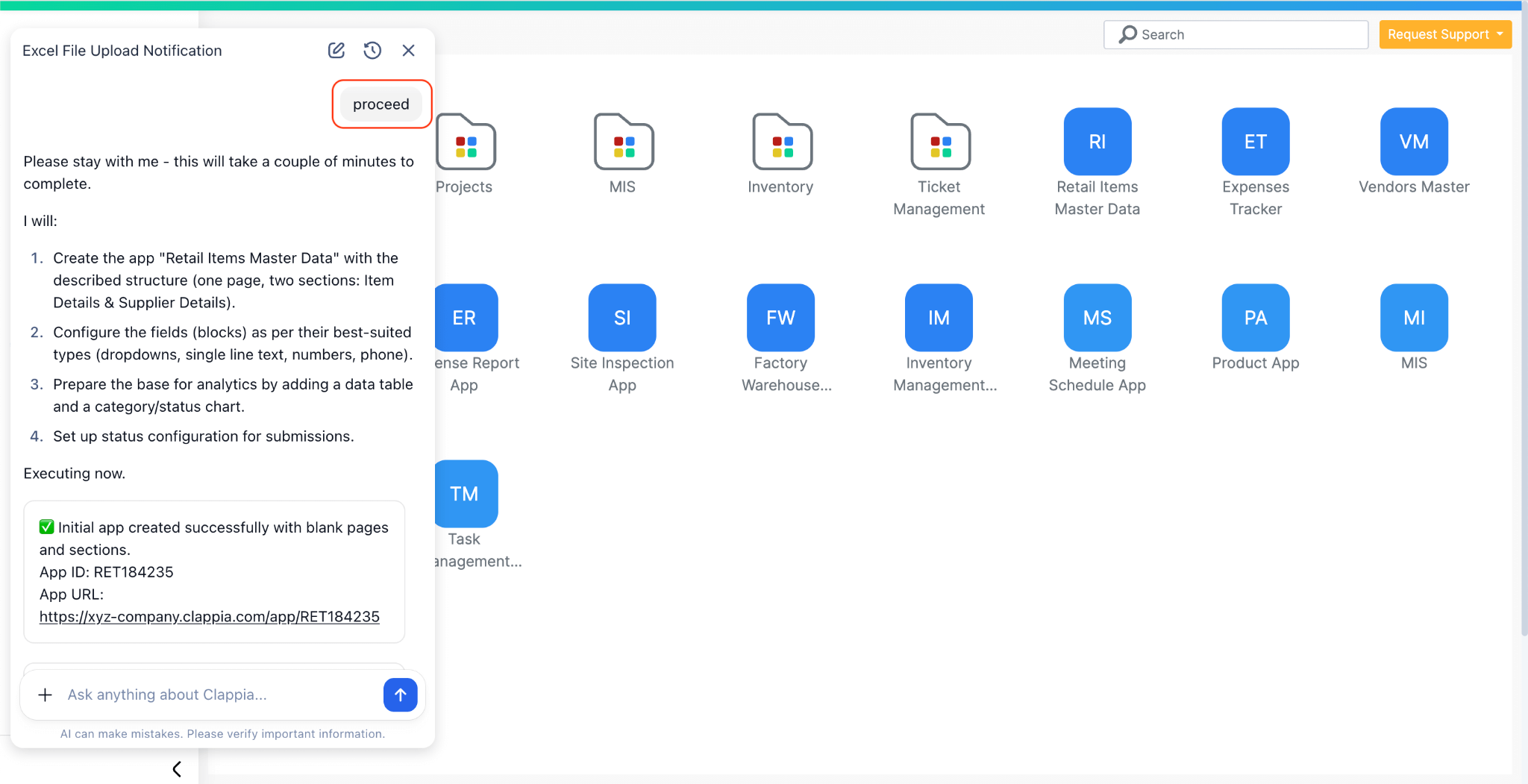Open the Factory Warehouse app

(x=780, y=317)
